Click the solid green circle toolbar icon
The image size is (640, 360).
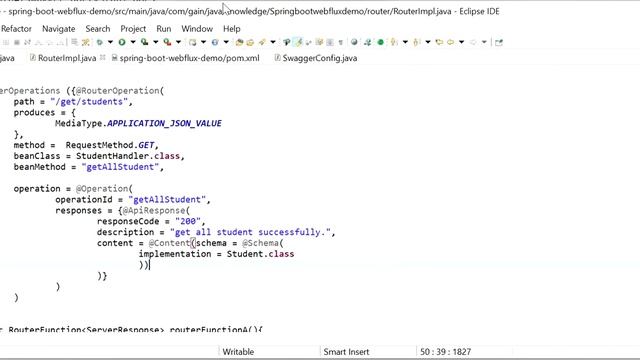coord(380,42)
